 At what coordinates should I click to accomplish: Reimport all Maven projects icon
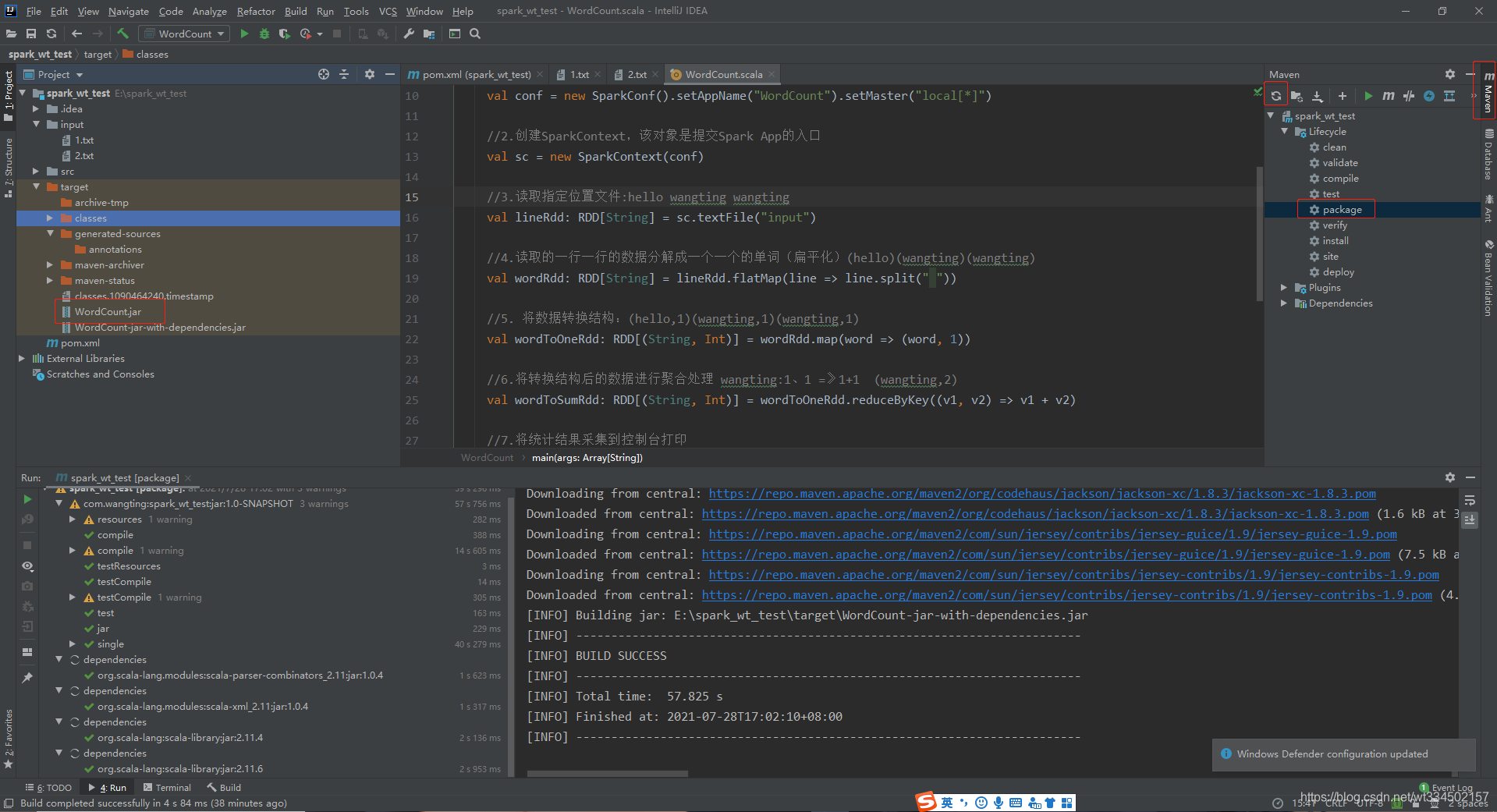tap(1276, 96)
